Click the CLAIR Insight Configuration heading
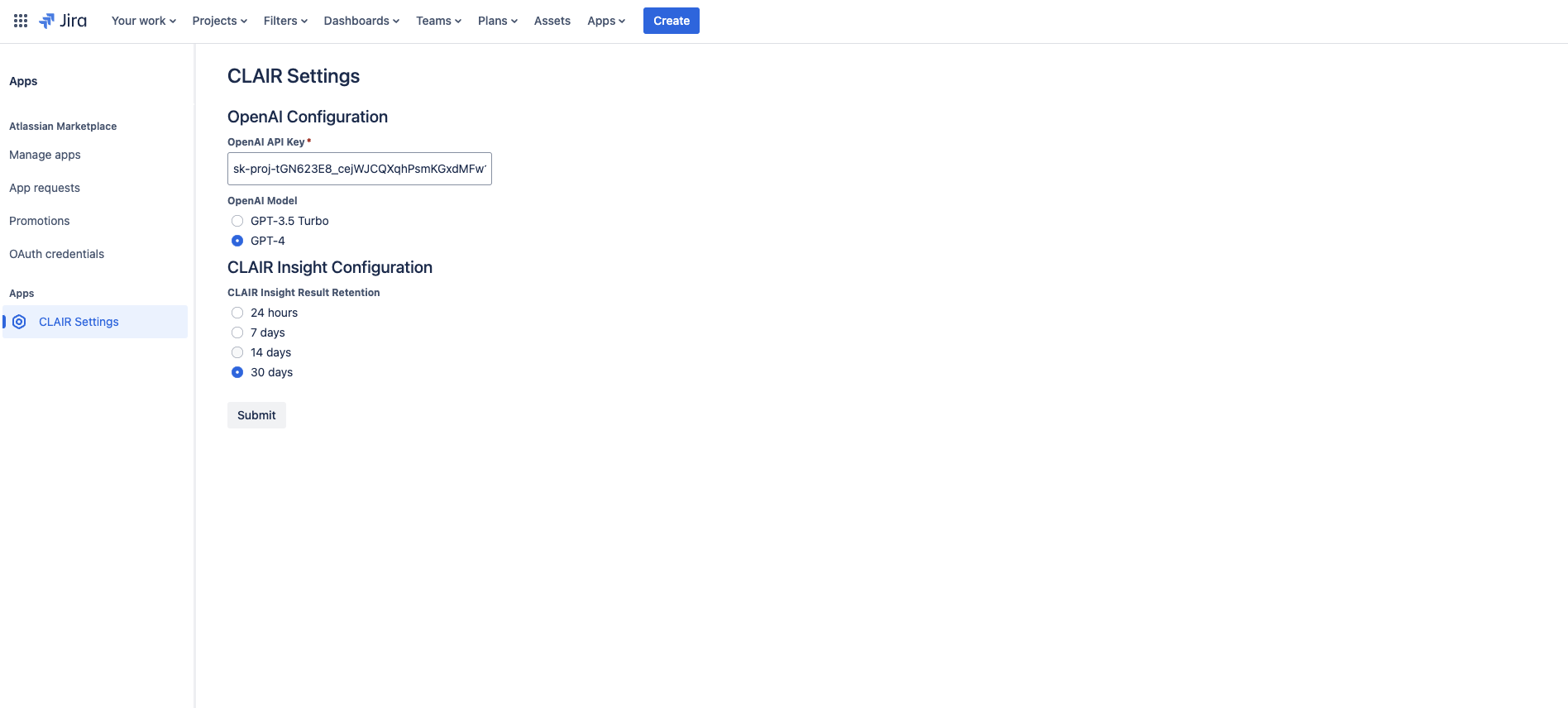Screen dimensions: 1568x708 pos(330,267)
